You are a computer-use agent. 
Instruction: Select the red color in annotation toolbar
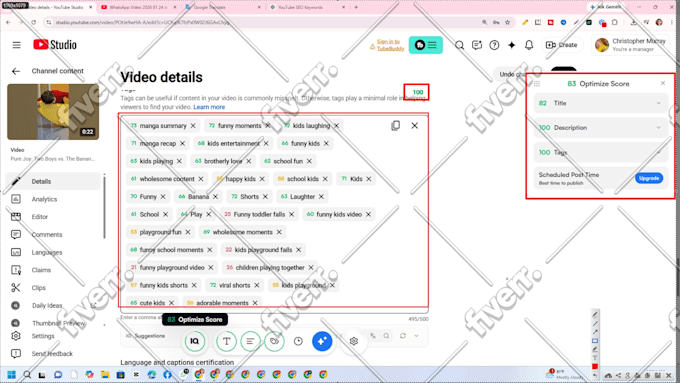(x=595, y=367)
